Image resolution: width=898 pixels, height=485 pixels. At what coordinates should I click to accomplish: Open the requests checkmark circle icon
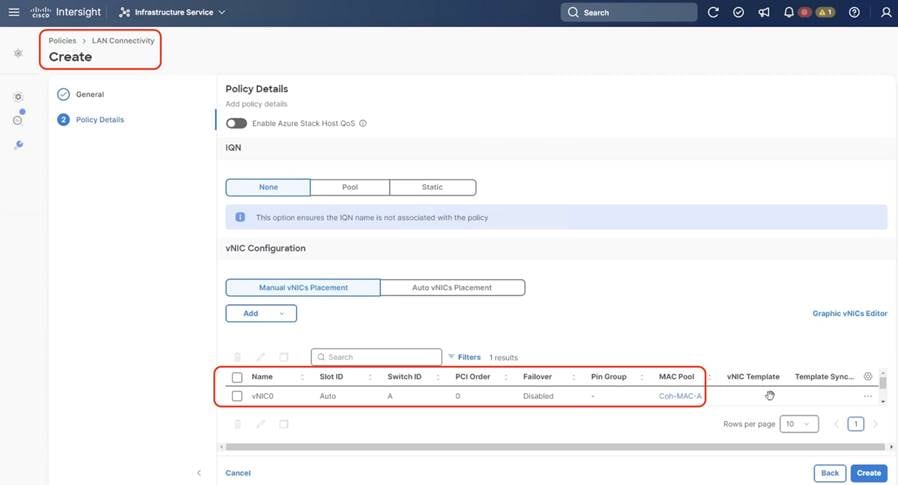coord(738,12)
